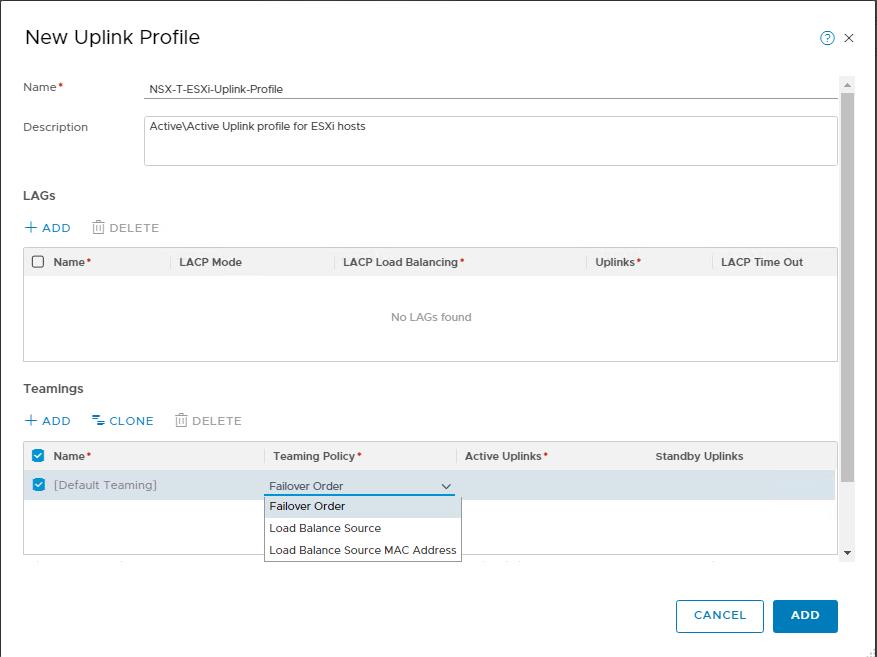Click the [Default Teaming] name cell

pos(105,485)
